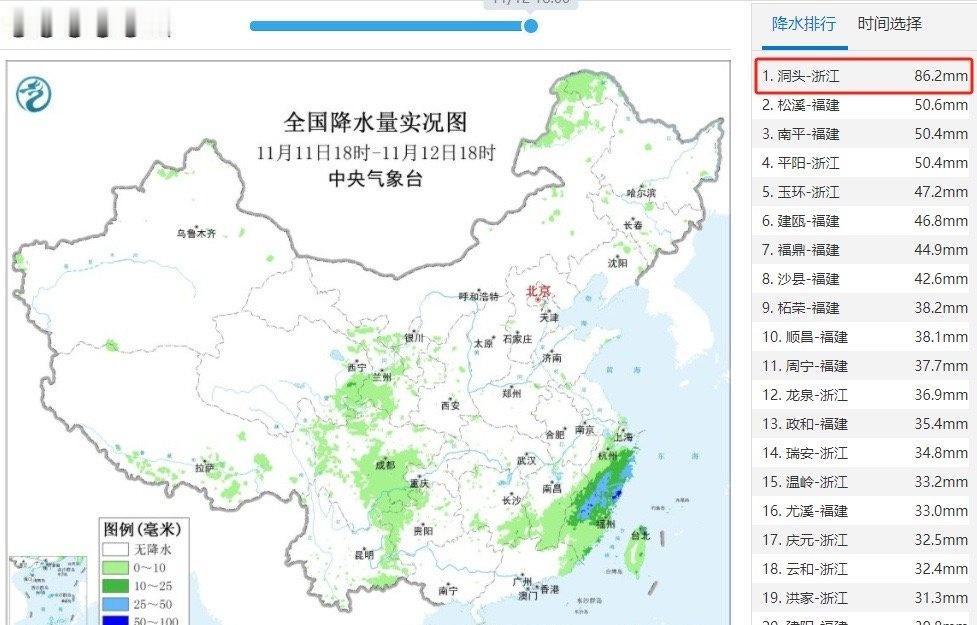The image size is (977, 625).
Task: Select the 洪家-浙江 entry showing 31.3mm
Action: (x=862, y=598)
